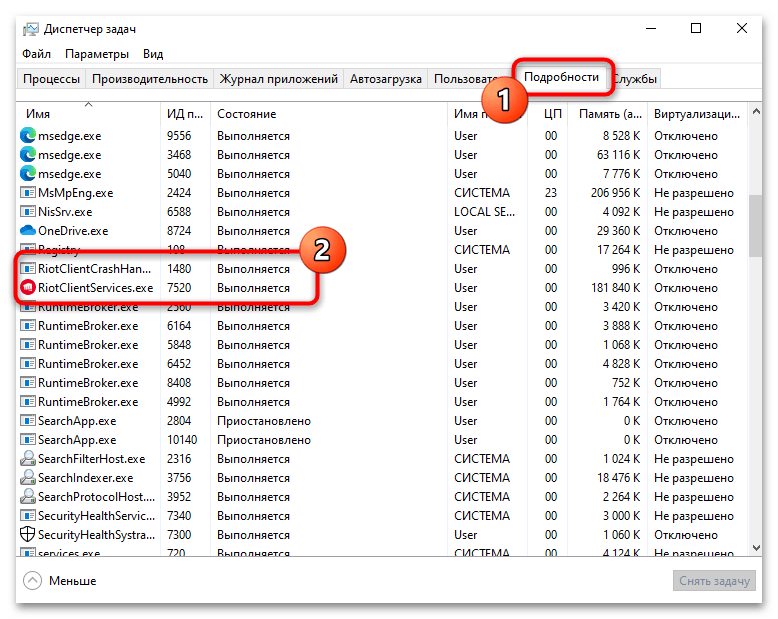The height and width of the screenshot is (619, 778).
Task: Click memory value 206 956 K
Action: point(615,193)
